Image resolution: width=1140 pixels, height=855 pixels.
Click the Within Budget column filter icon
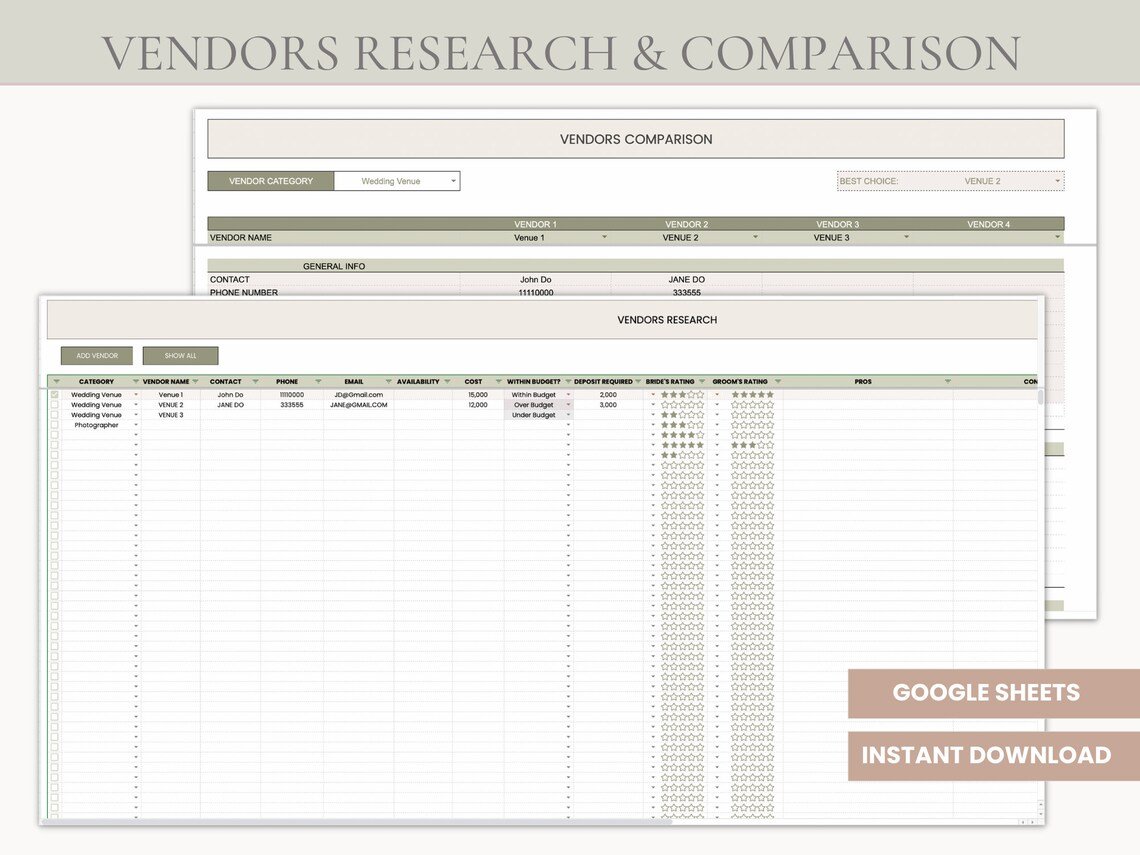click(x=568, y=382)
